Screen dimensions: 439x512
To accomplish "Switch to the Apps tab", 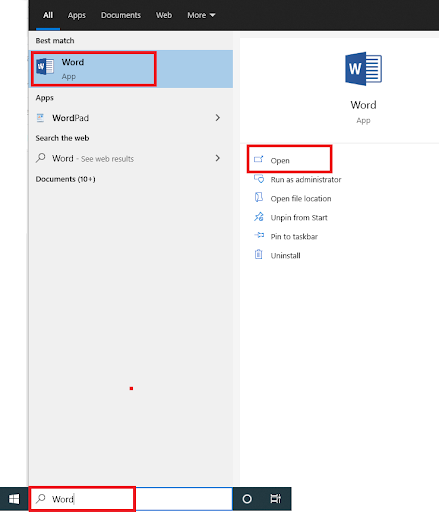I will click(x=77, y=15).
